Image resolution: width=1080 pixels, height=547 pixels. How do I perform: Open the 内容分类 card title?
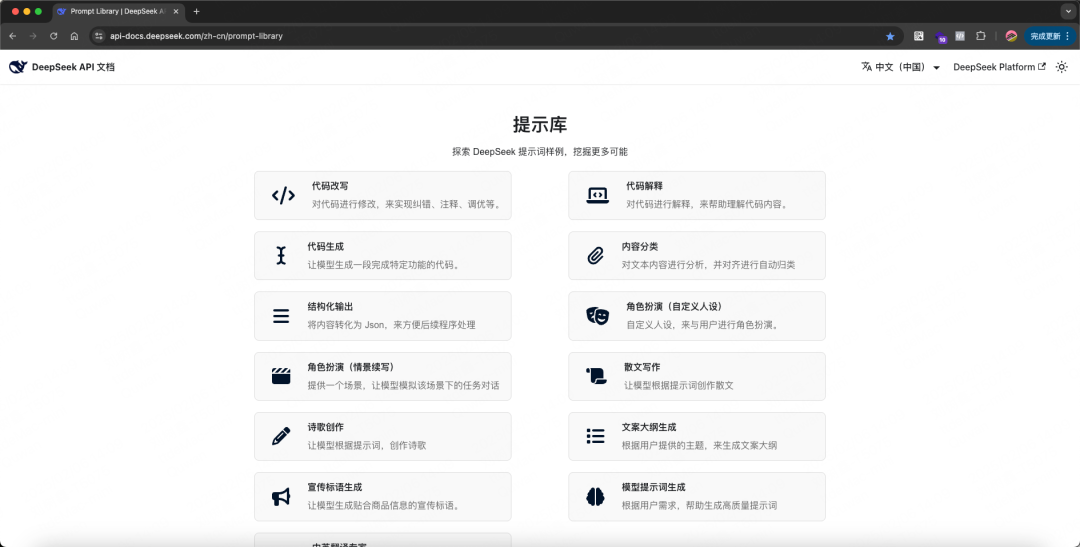pos(640,247)
